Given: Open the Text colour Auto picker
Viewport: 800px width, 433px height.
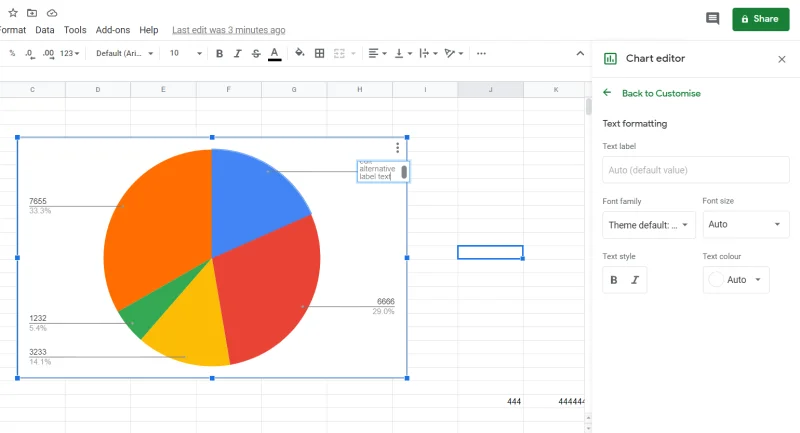Looking at the screenshot, I should 736,279.
